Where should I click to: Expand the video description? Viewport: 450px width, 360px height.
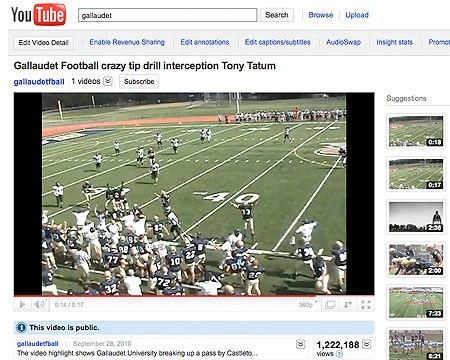click(300, 344)
